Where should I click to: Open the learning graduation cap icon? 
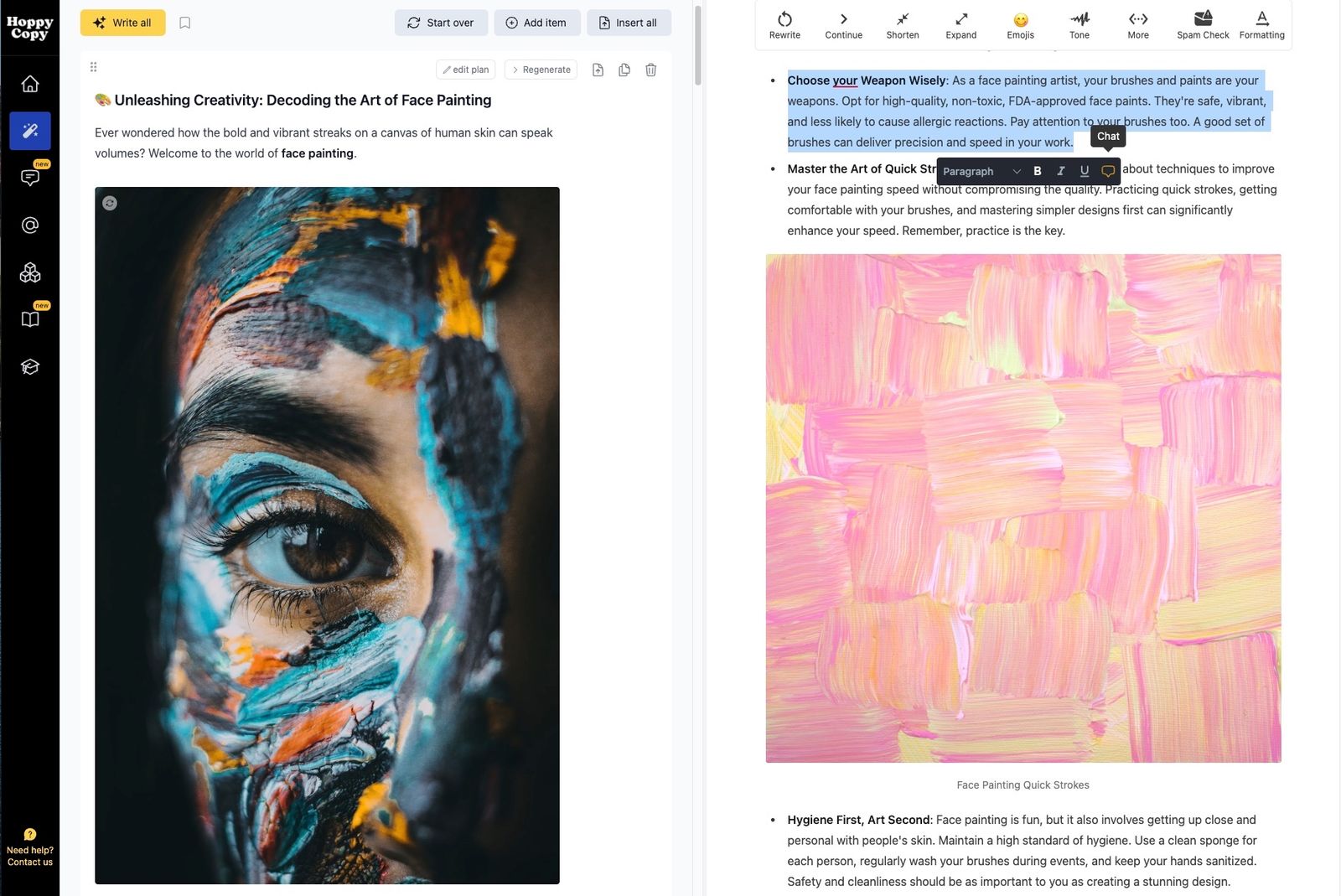click(x=30, y=366)
